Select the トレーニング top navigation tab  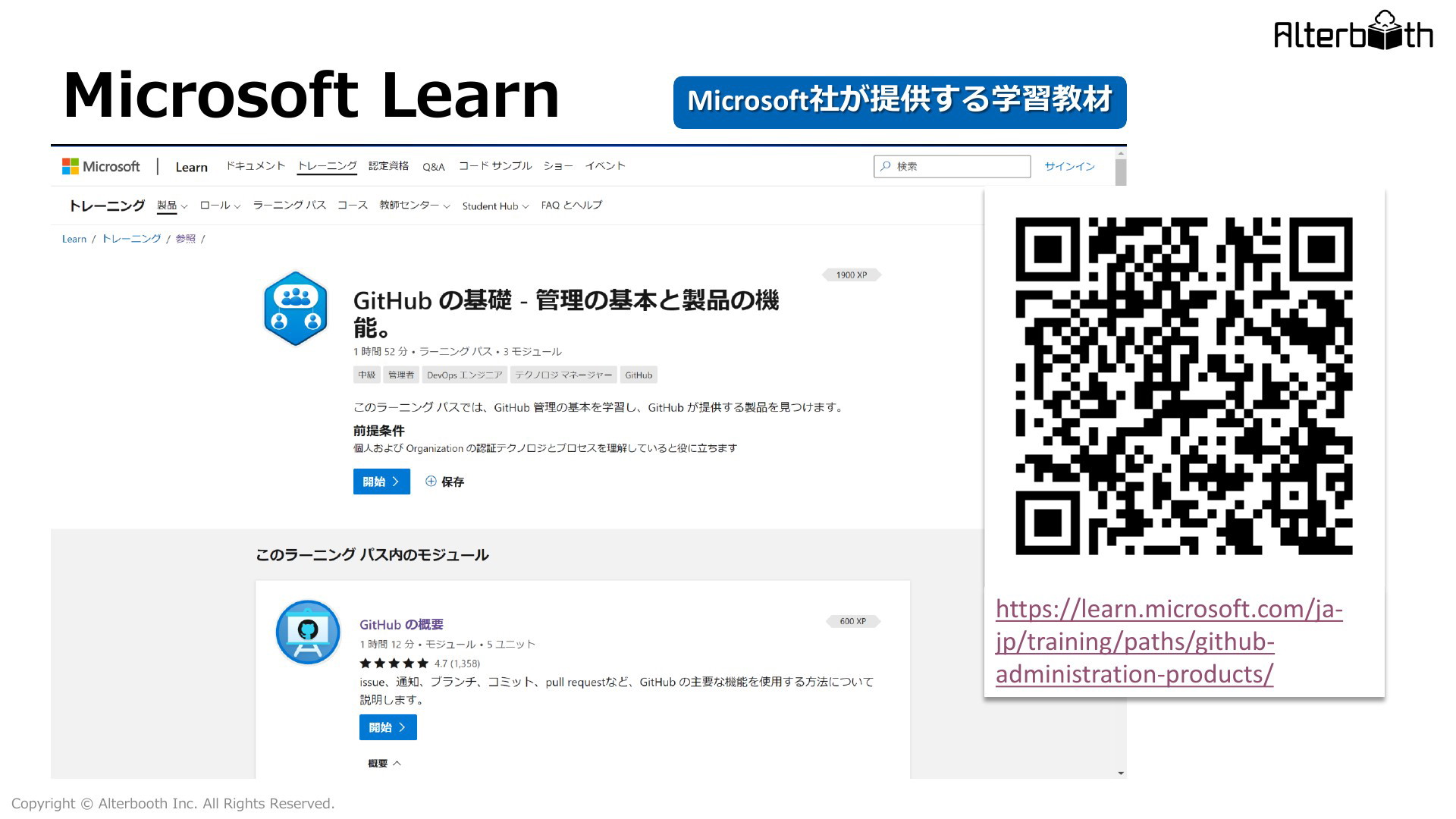(x=327, y=165)
